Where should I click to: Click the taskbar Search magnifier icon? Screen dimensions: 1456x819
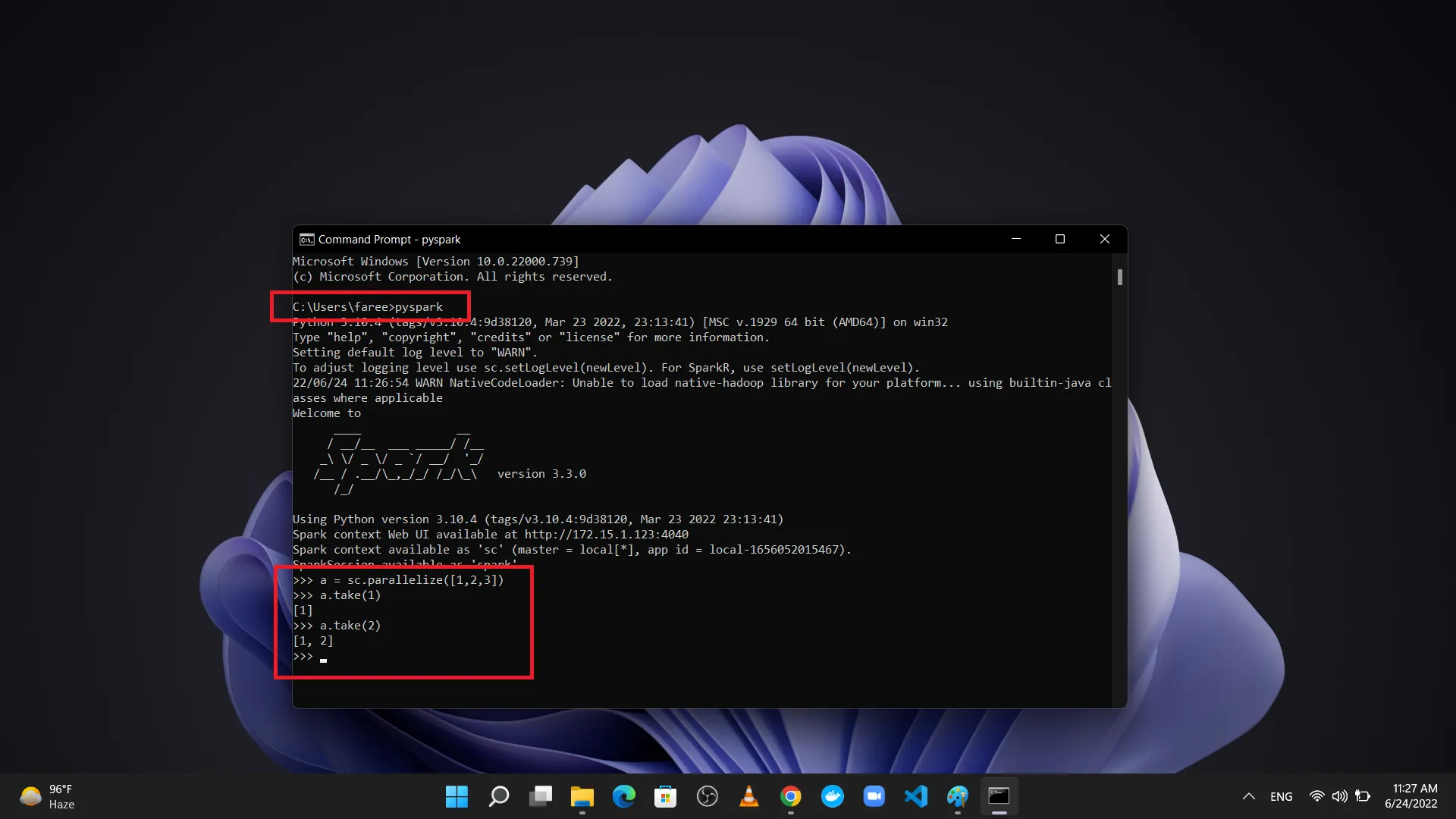point(498,796)
